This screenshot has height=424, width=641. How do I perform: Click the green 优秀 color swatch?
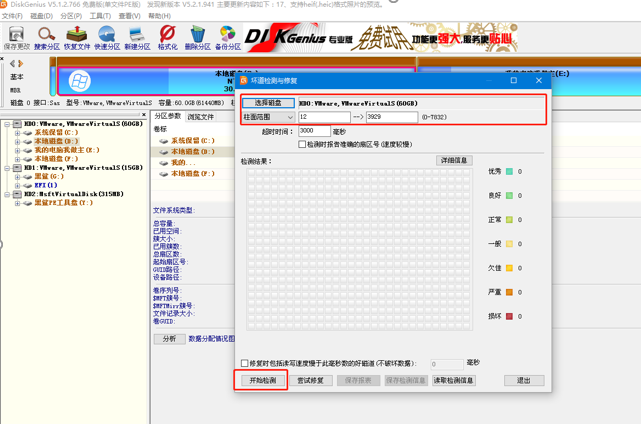509,171
